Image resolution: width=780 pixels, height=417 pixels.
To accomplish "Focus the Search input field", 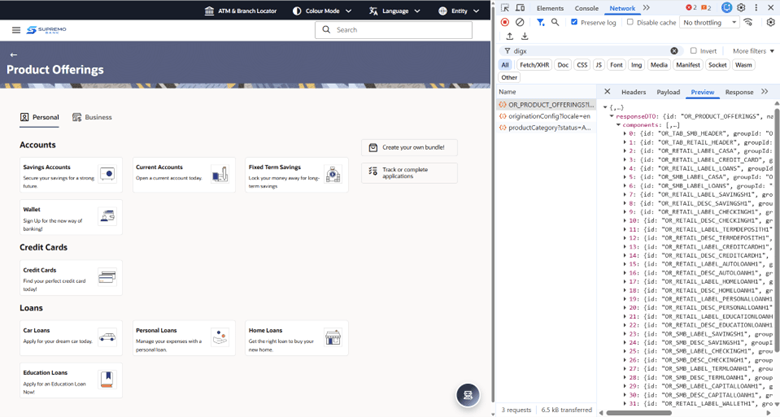I will (393, 30).
